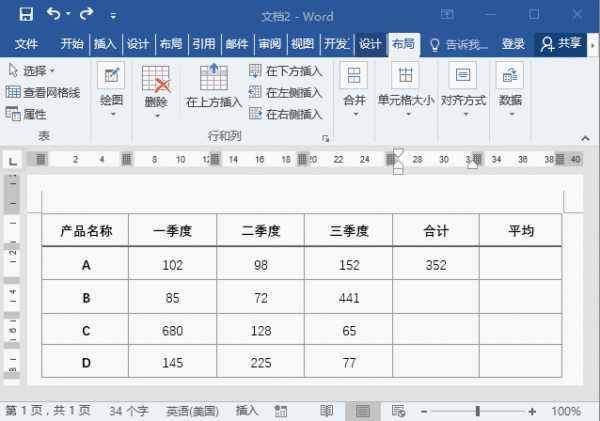Click the cell containing 441
600x421 pixels.
point(349,297)
